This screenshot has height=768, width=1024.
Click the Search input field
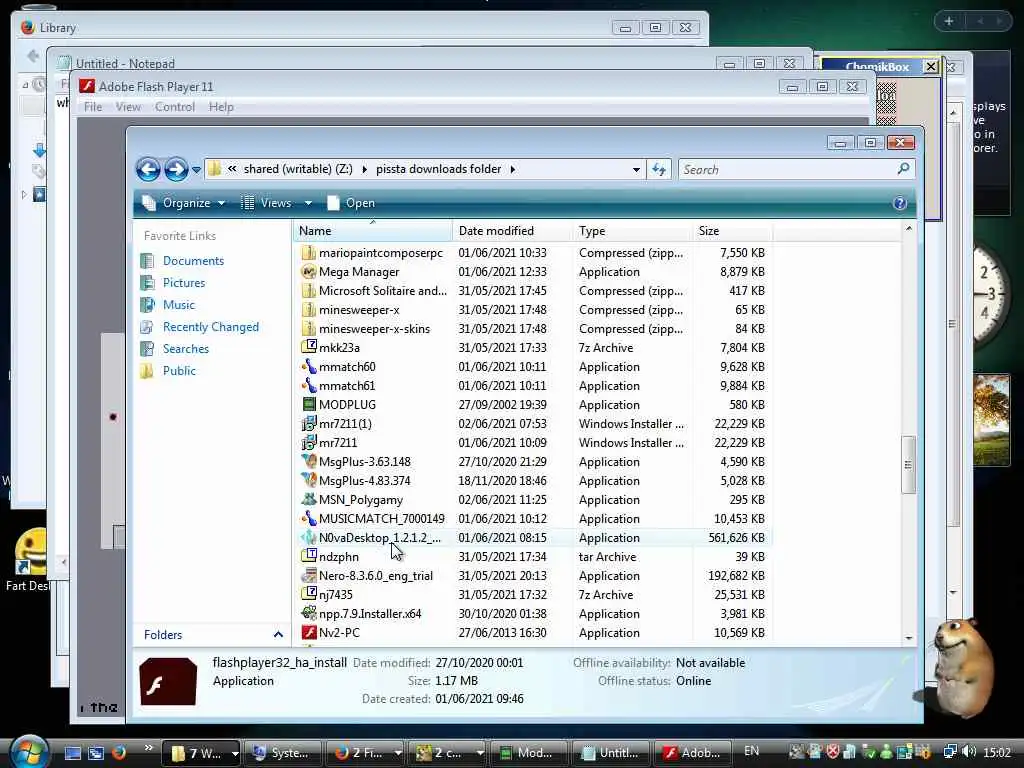point(786,170)
